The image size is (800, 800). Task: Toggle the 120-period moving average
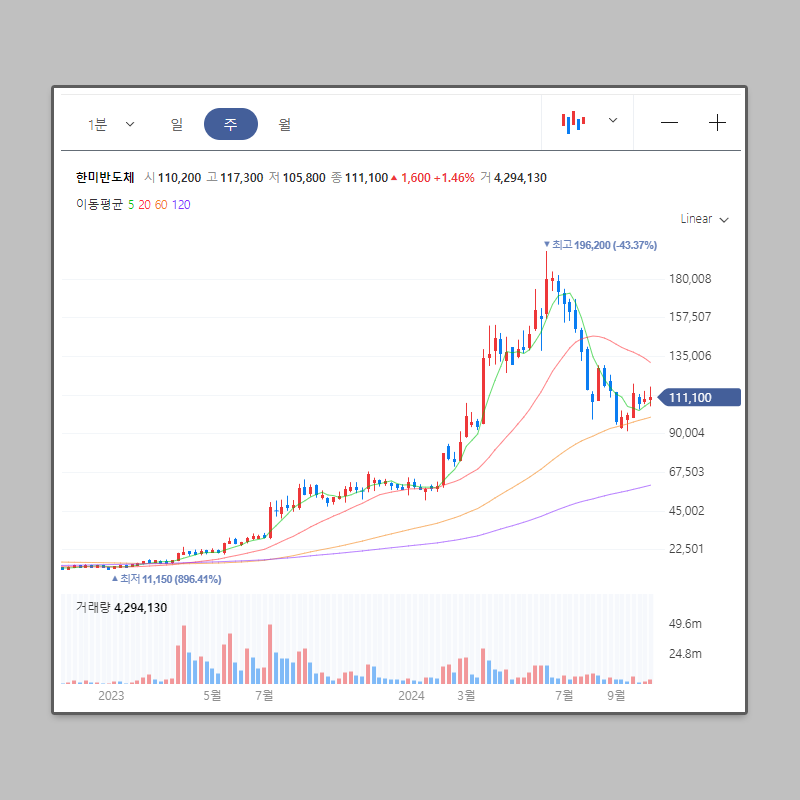point(181,205)
